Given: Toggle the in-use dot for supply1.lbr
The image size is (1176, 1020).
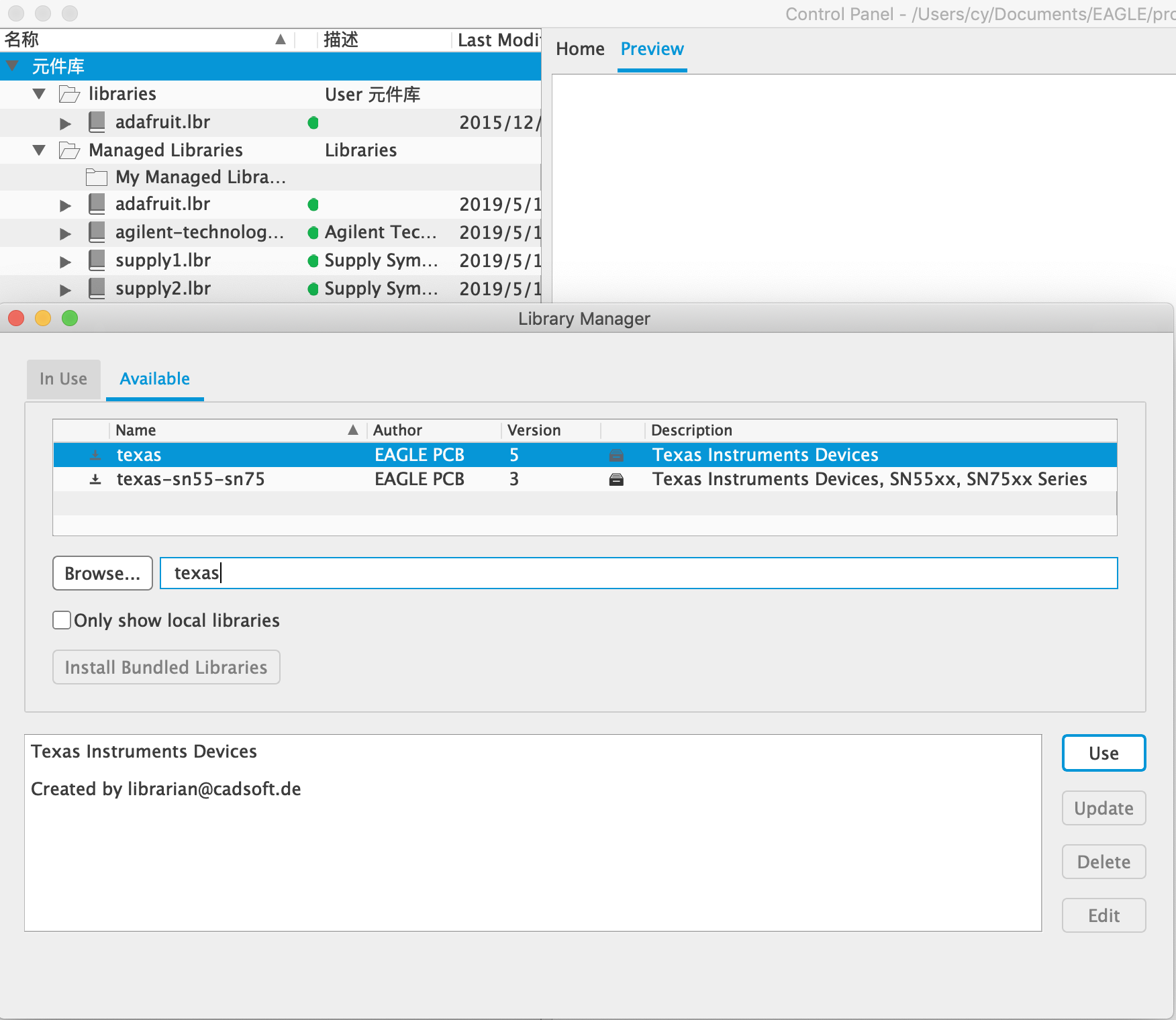Looking at the screenshot, I should [313, 261].
